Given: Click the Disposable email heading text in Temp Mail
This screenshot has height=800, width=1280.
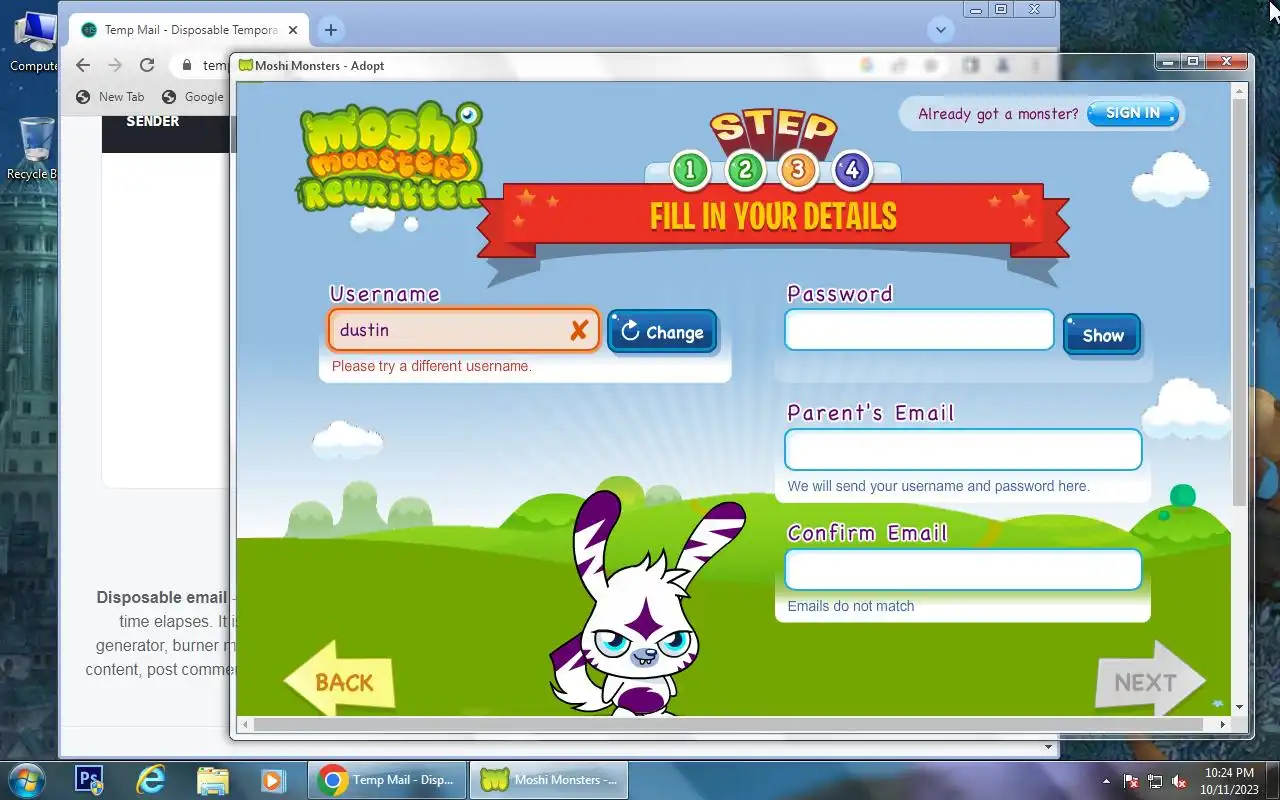Looking at the screenshot, I should [162, 597].
